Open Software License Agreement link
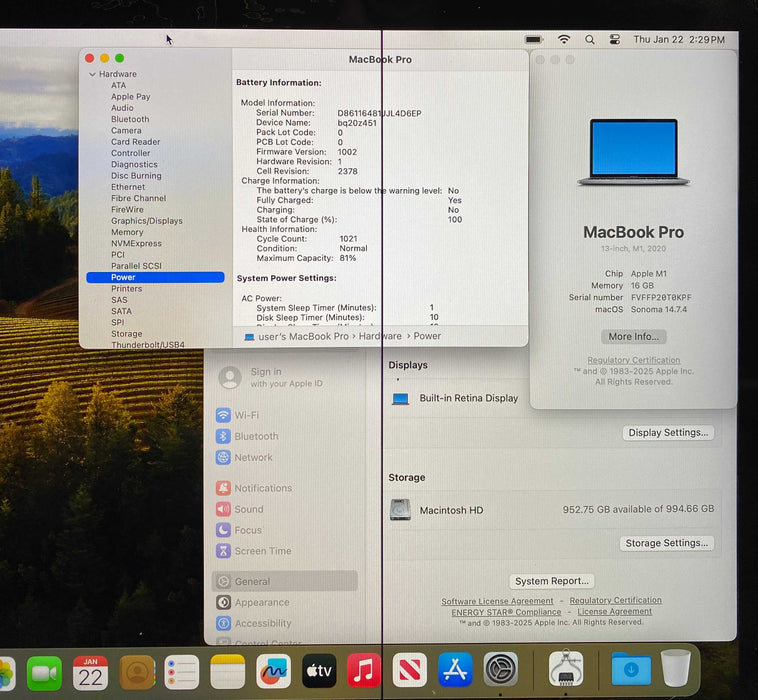Image resolution: width=758 pixels, height=700 pixels. pyautogui.click(x=497, y=601)
